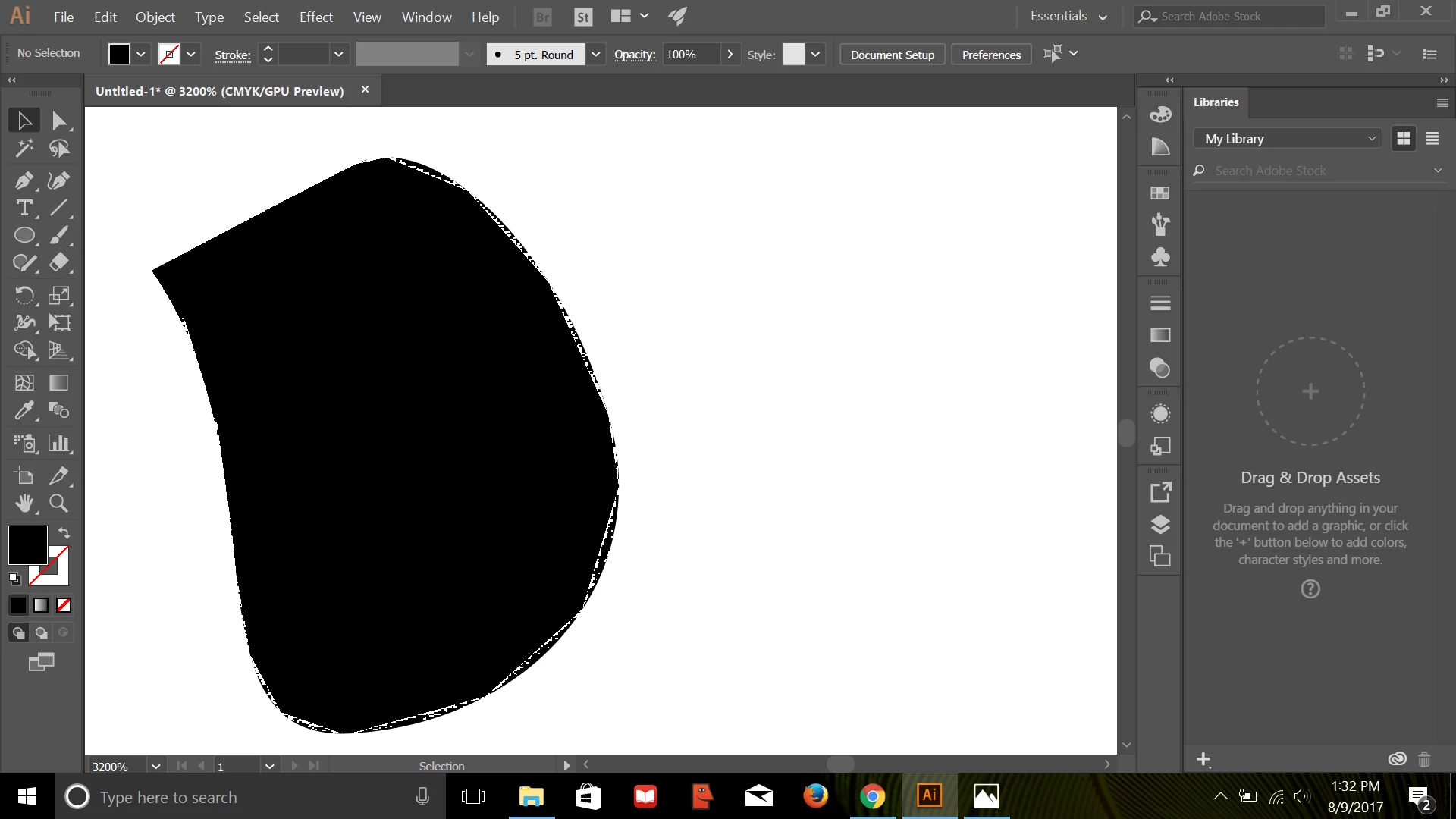Switch Libraries to list view
Image resolution: width=1456 pixels, height=819 pixels.
tap(1432, 139)
